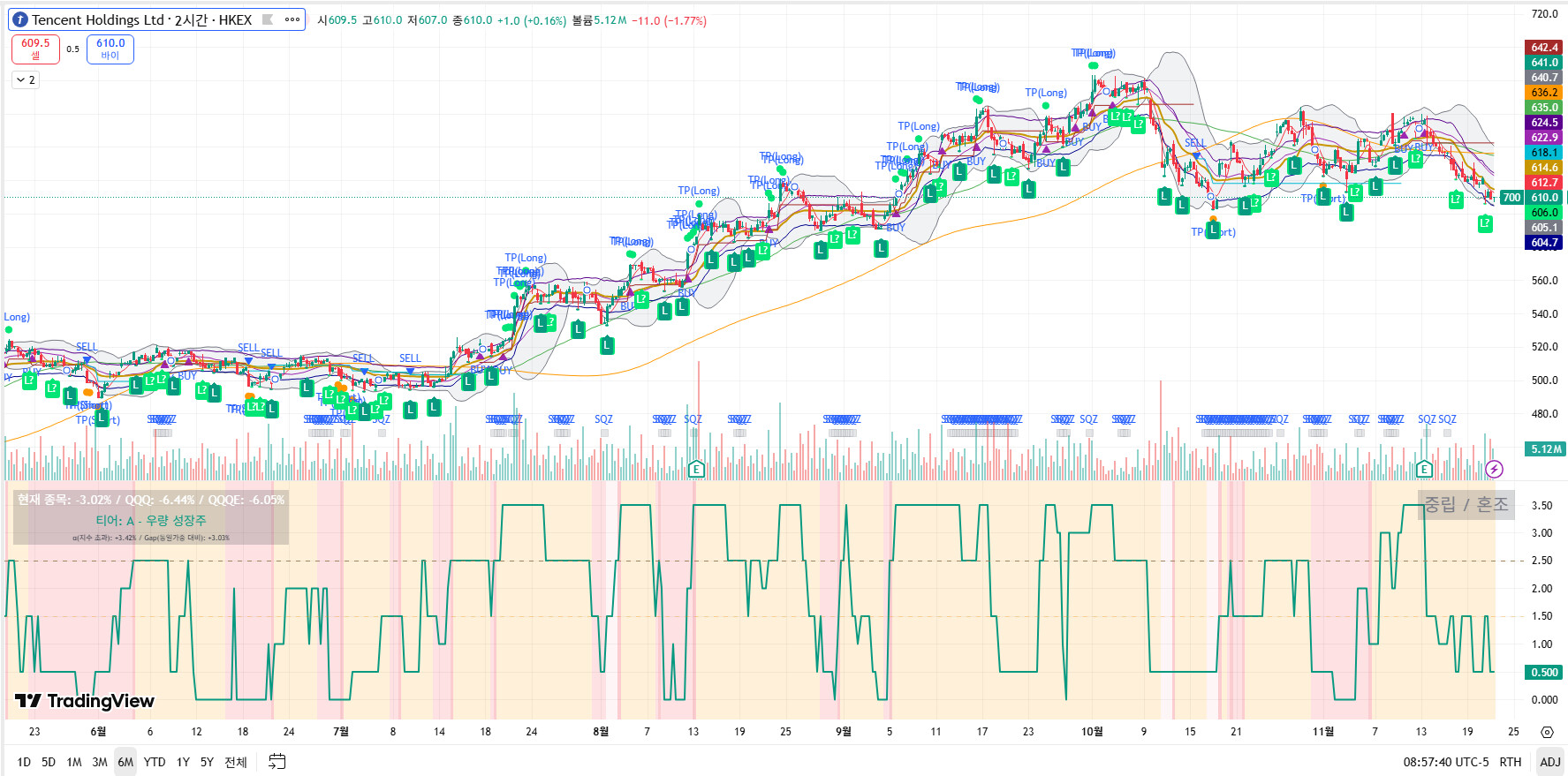This screenshot has width=1568, height=776.
Task: Open the three-dot more menu beside HKEX
Action: point(292,19)
